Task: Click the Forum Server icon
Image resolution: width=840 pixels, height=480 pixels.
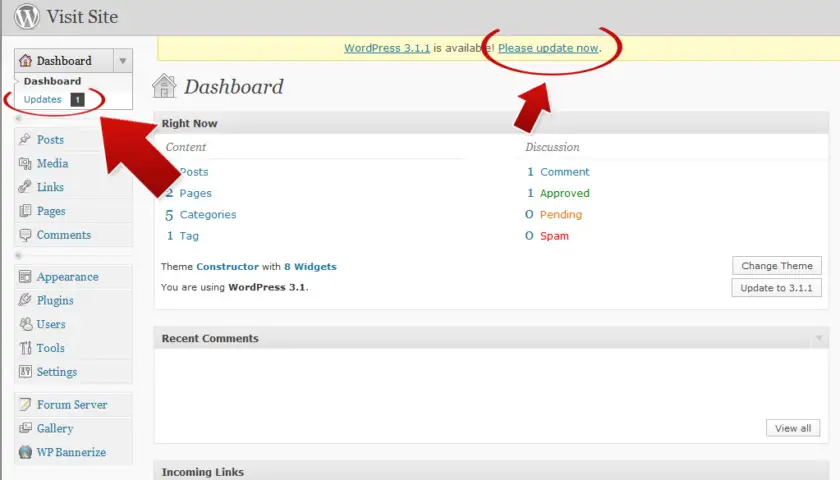Action: 25,404
